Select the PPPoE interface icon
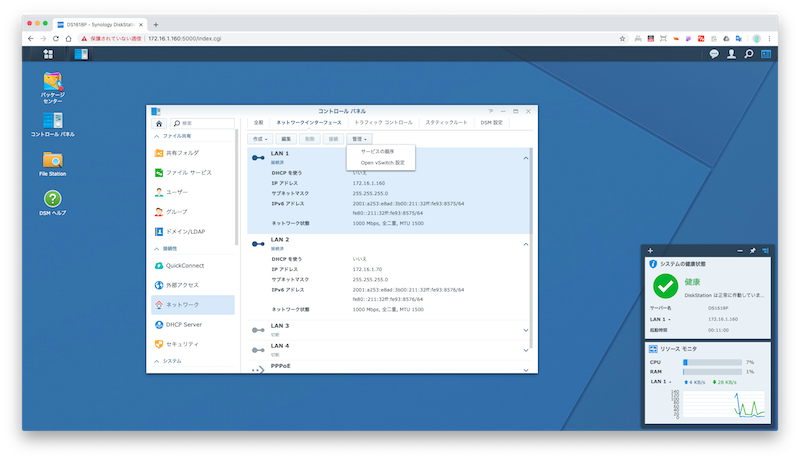 (258, 370)
